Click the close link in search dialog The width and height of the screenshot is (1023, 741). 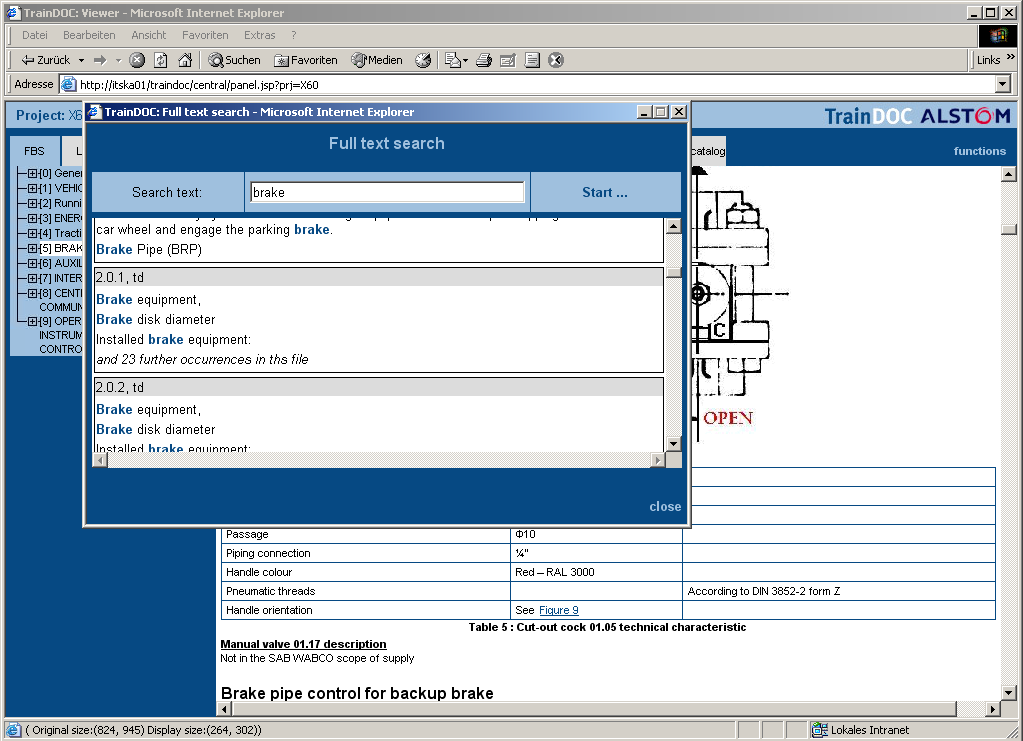(665, 506)
